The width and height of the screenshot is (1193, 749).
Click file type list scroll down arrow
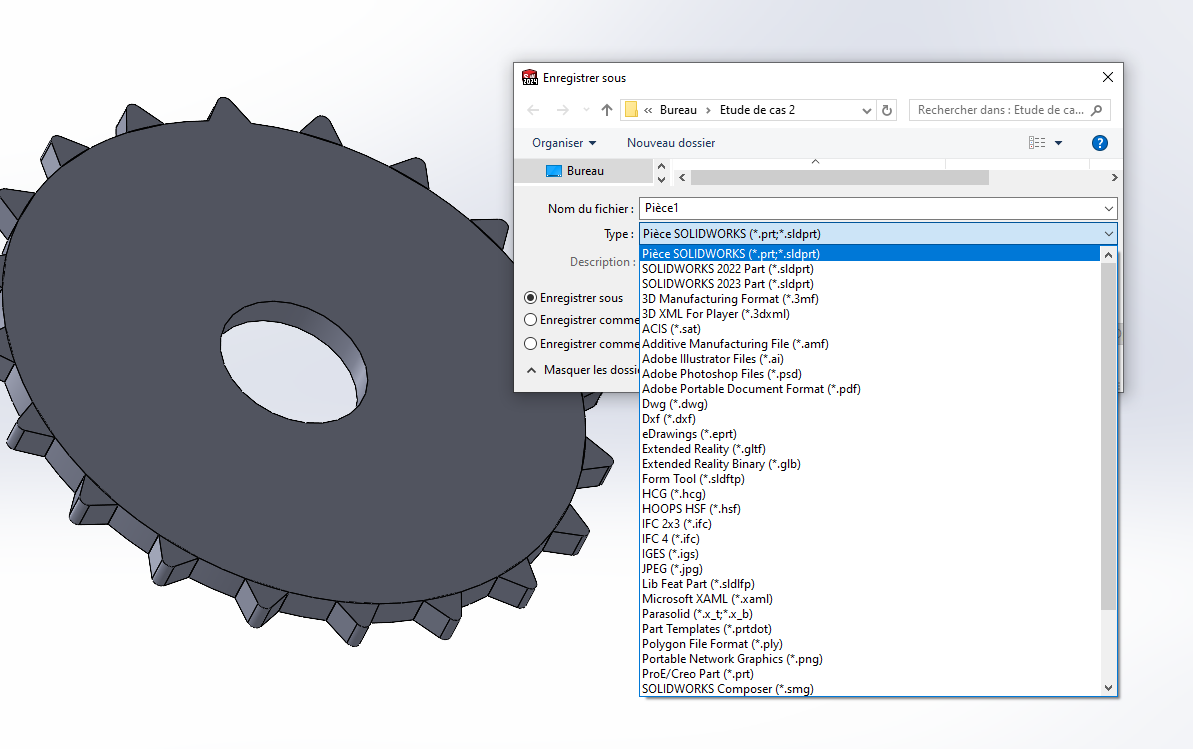tap(1109, 687)
